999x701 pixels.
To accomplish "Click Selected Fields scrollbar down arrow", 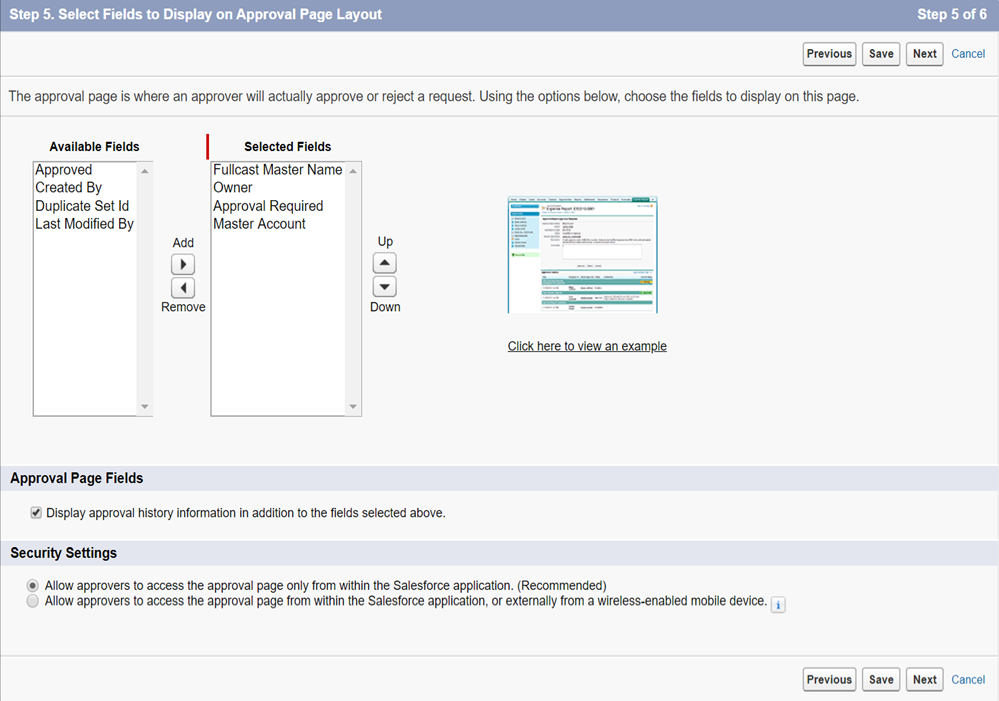I will pos(353,407).
